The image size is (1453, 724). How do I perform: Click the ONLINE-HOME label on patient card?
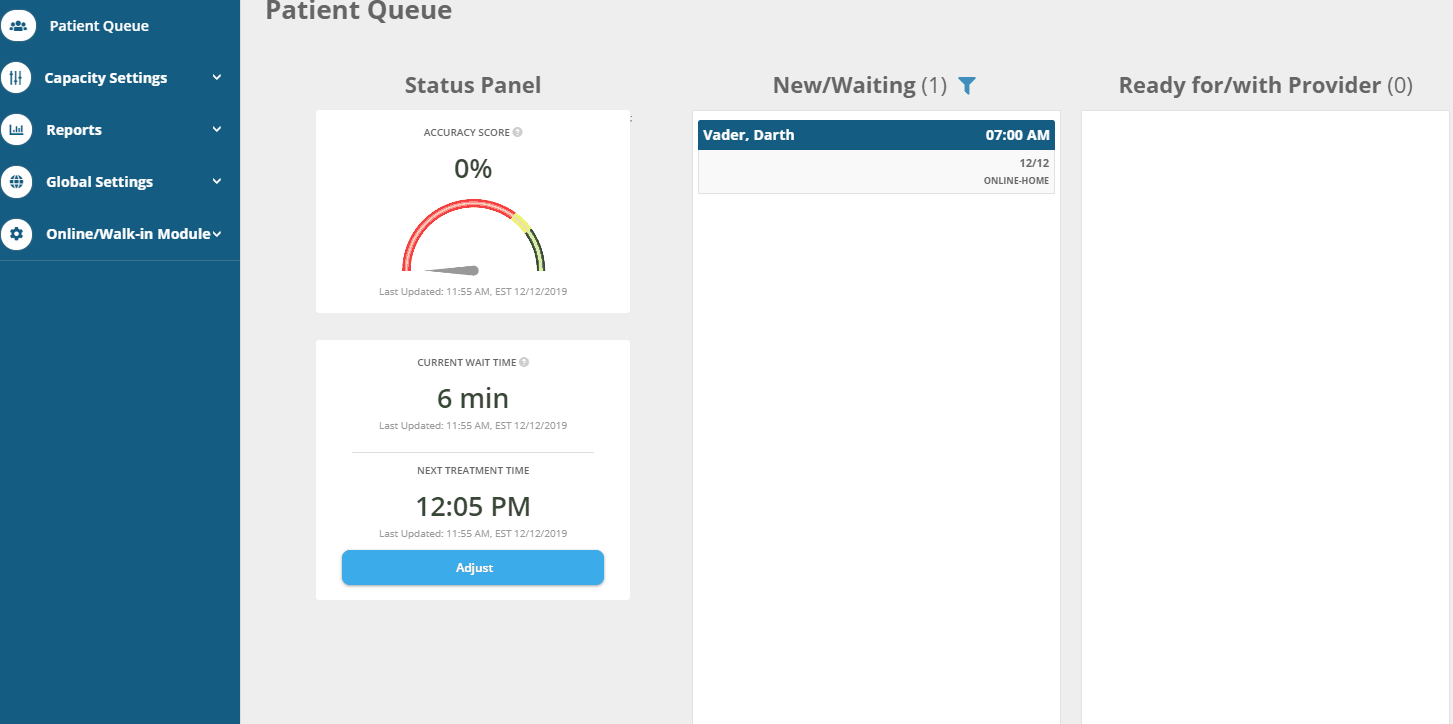[1016, 181]
